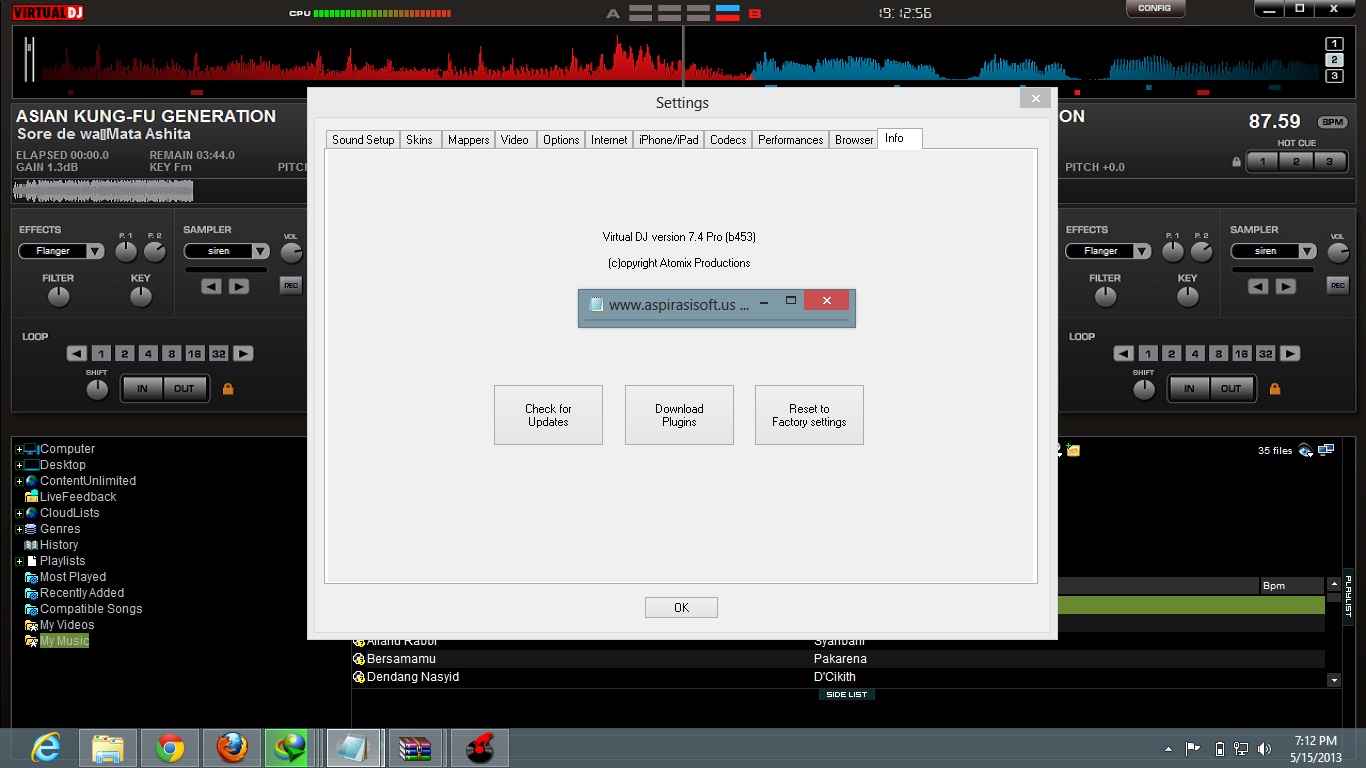Open WinRAR from the taskbar
This screenshot has width=1366, height=768.
pos(414,748)
